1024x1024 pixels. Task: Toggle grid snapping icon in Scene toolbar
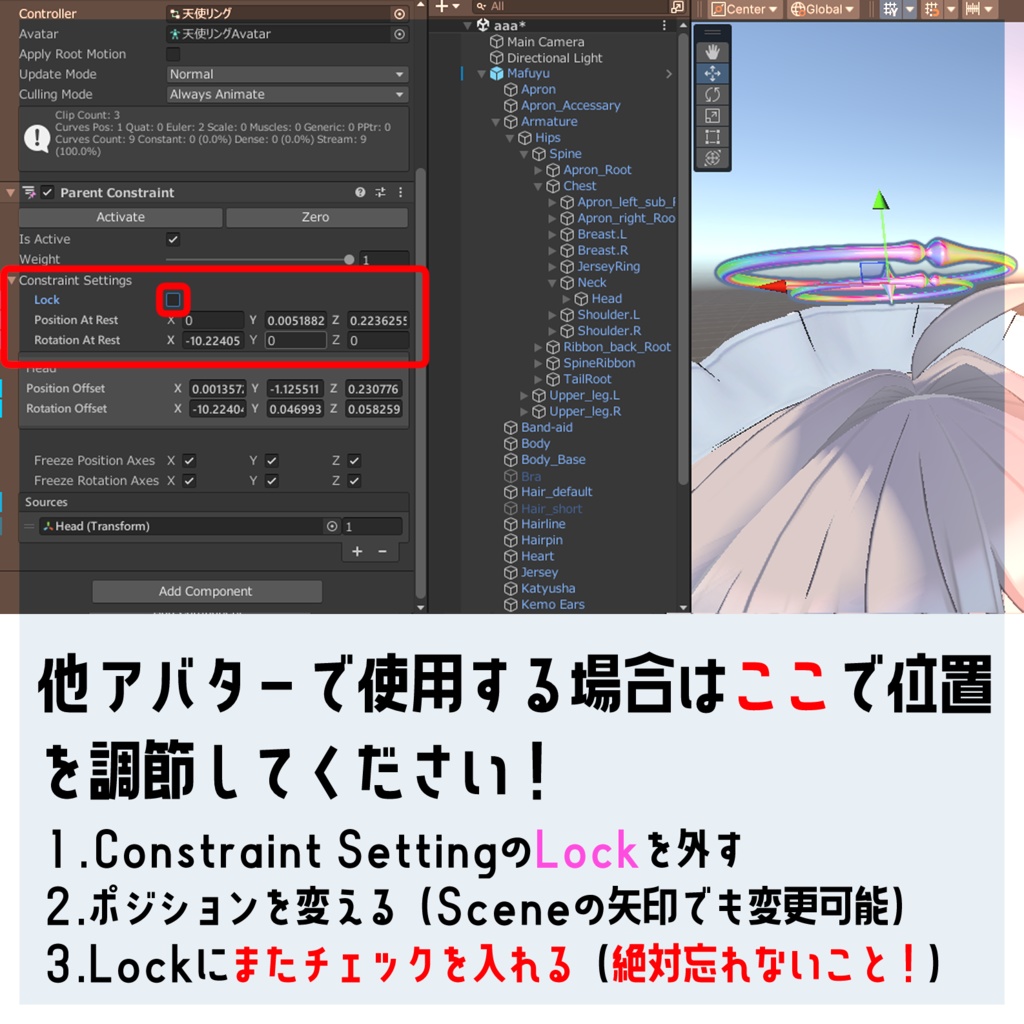[890, 9]
